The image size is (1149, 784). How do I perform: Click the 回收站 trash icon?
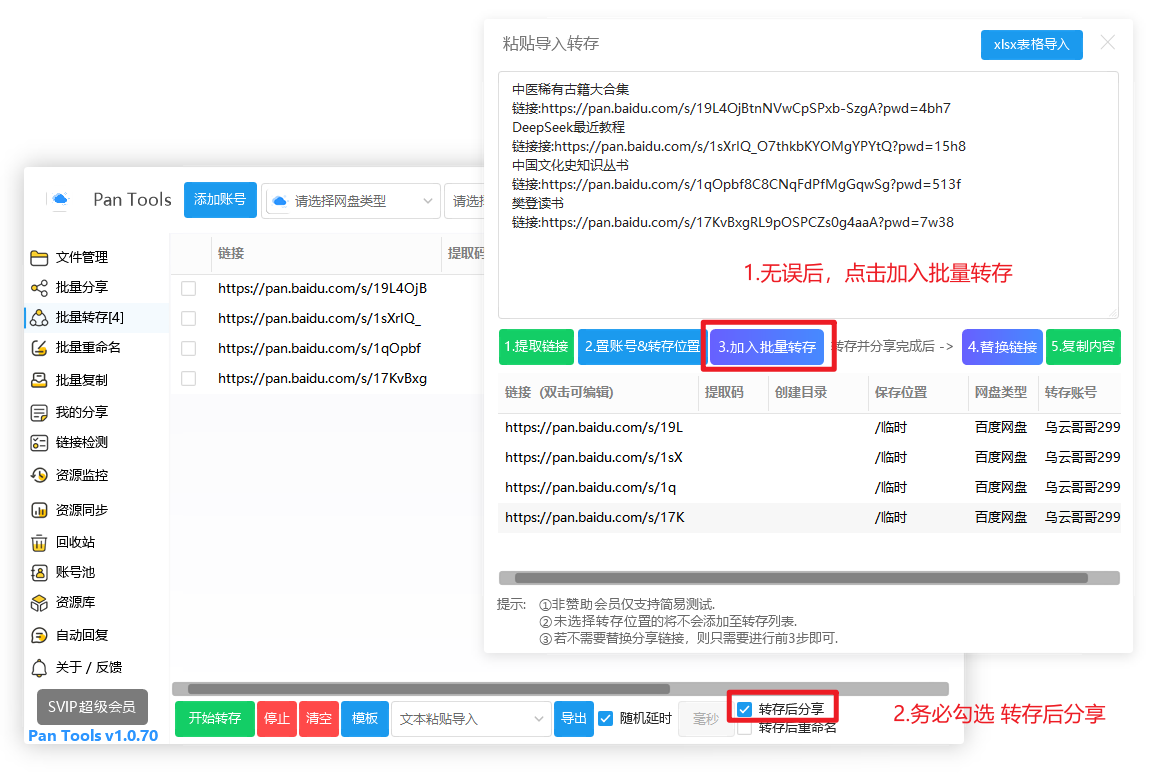pyautogui.click(x=39, y=543)
